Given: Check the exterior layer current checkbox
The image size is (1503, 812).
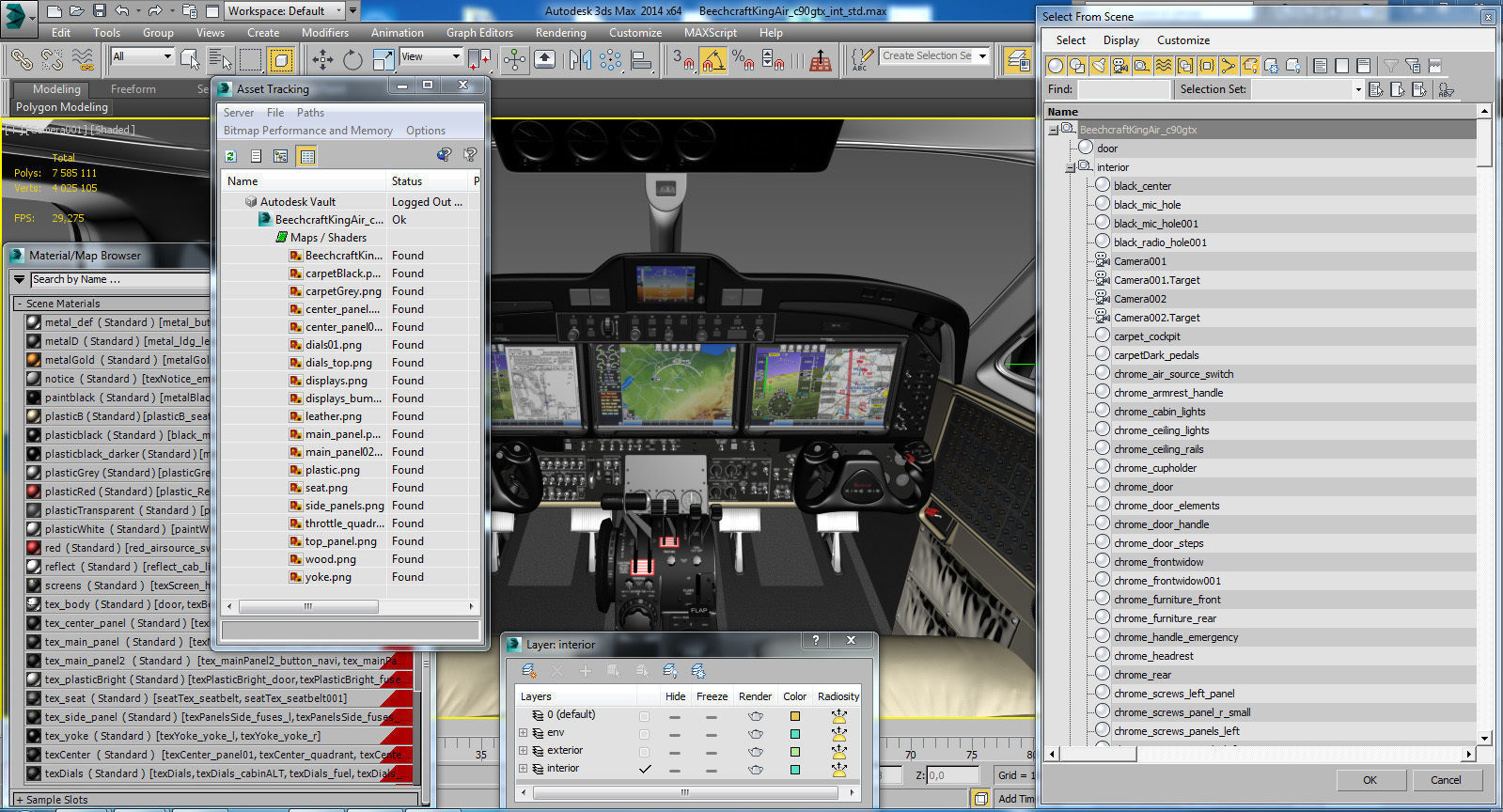Looking at the screenshot, I should tap(644, 751).
